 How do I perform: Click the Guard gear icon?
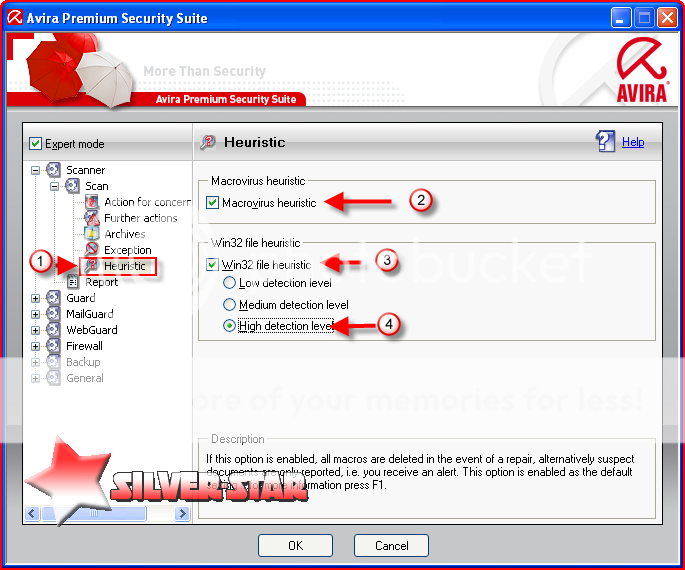[x=53, y=298]
